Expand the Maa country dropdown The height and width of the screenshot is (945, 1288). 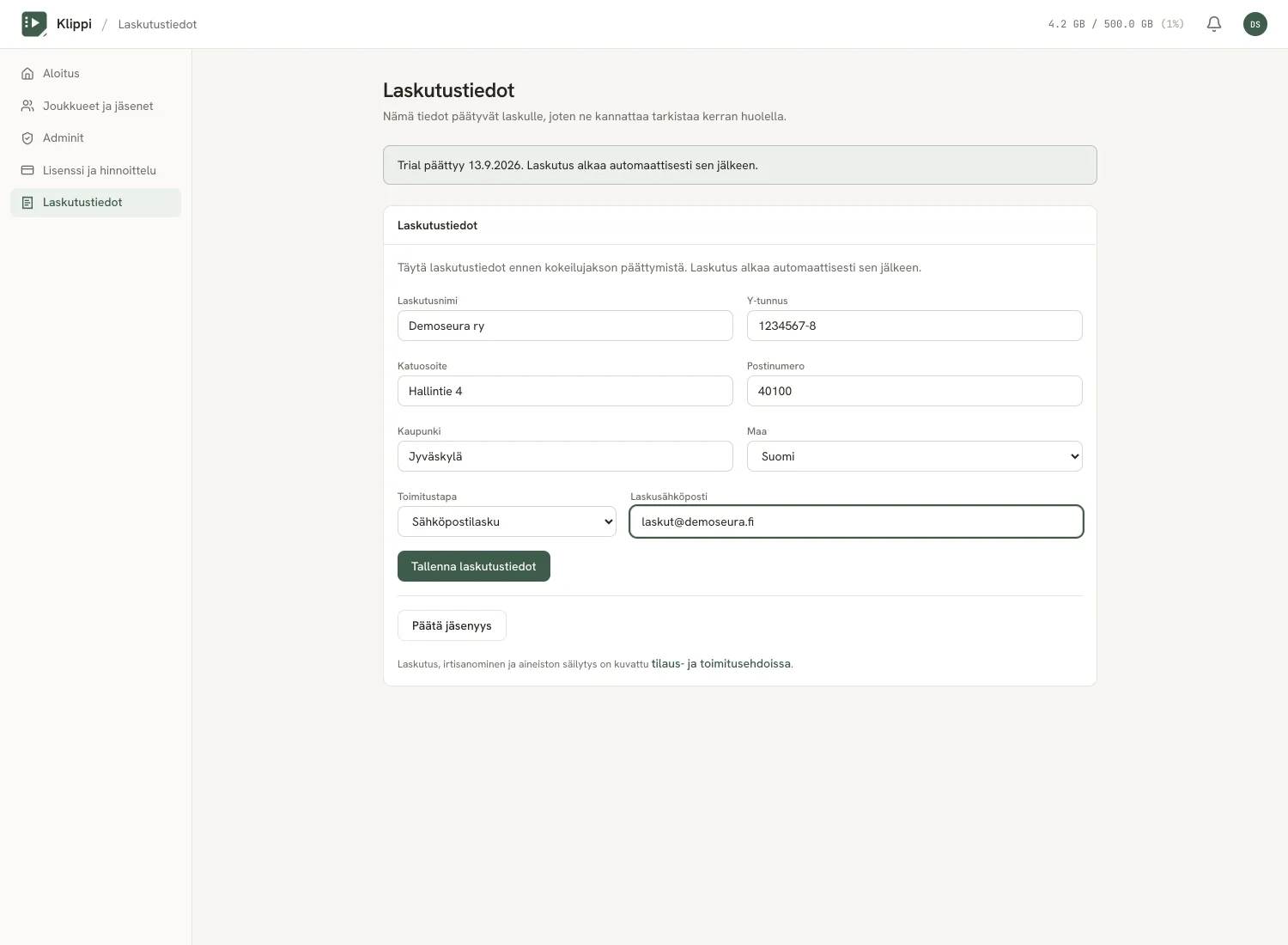pyautogui.click(x=914, y=456)
